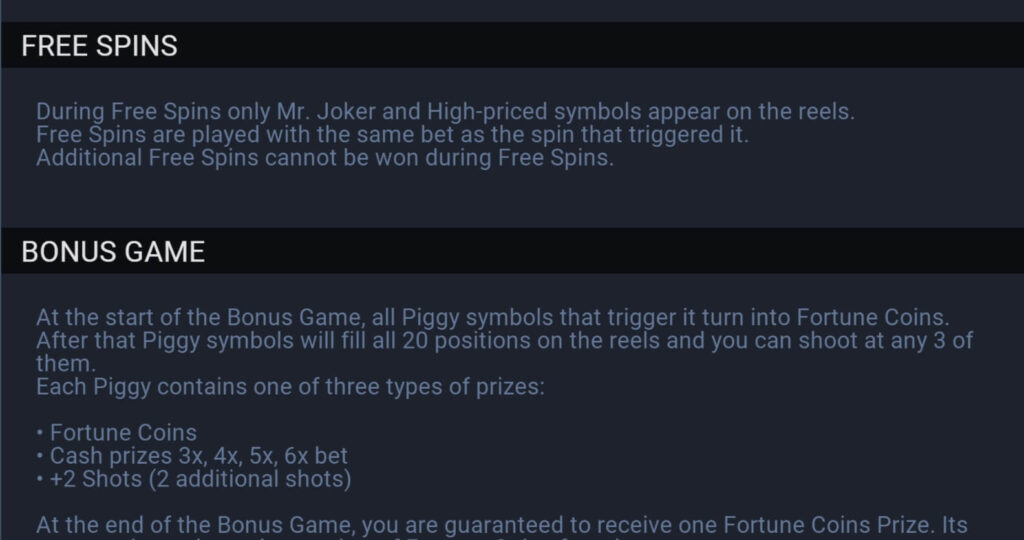
Task: Click the BONUS GAME section heading
Action: tap(113, 251)
